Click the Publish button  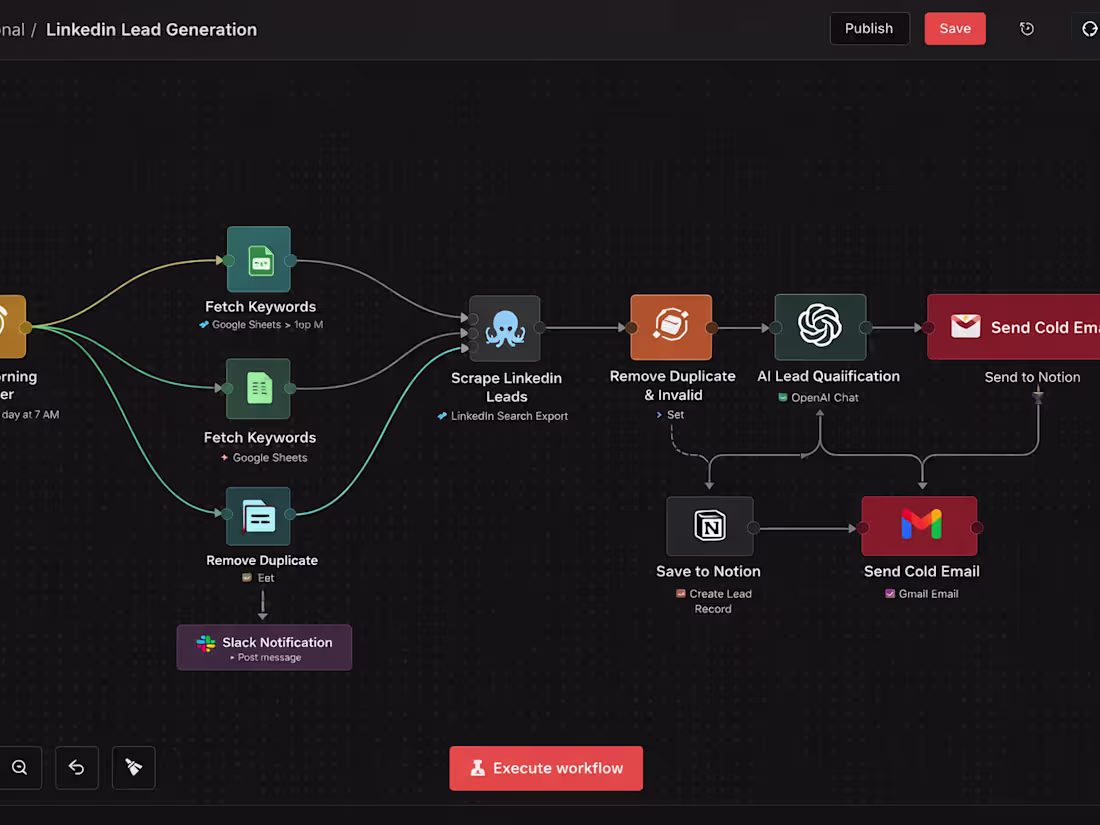pos(869,29)
